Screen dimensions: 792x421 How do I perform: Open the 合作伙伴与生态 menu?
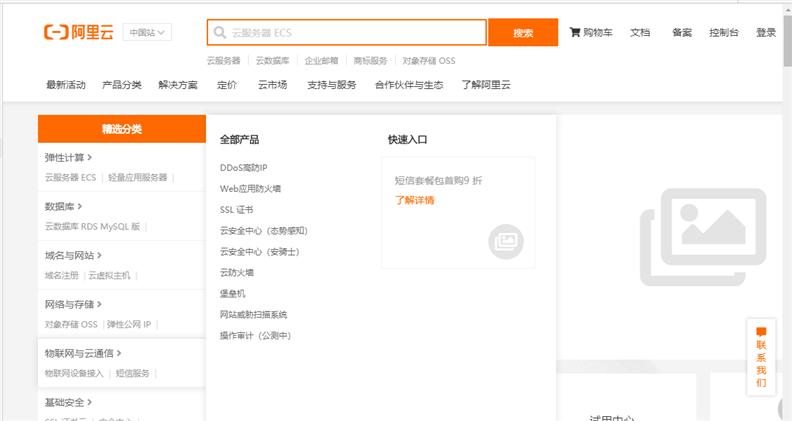tap(409, 85)
